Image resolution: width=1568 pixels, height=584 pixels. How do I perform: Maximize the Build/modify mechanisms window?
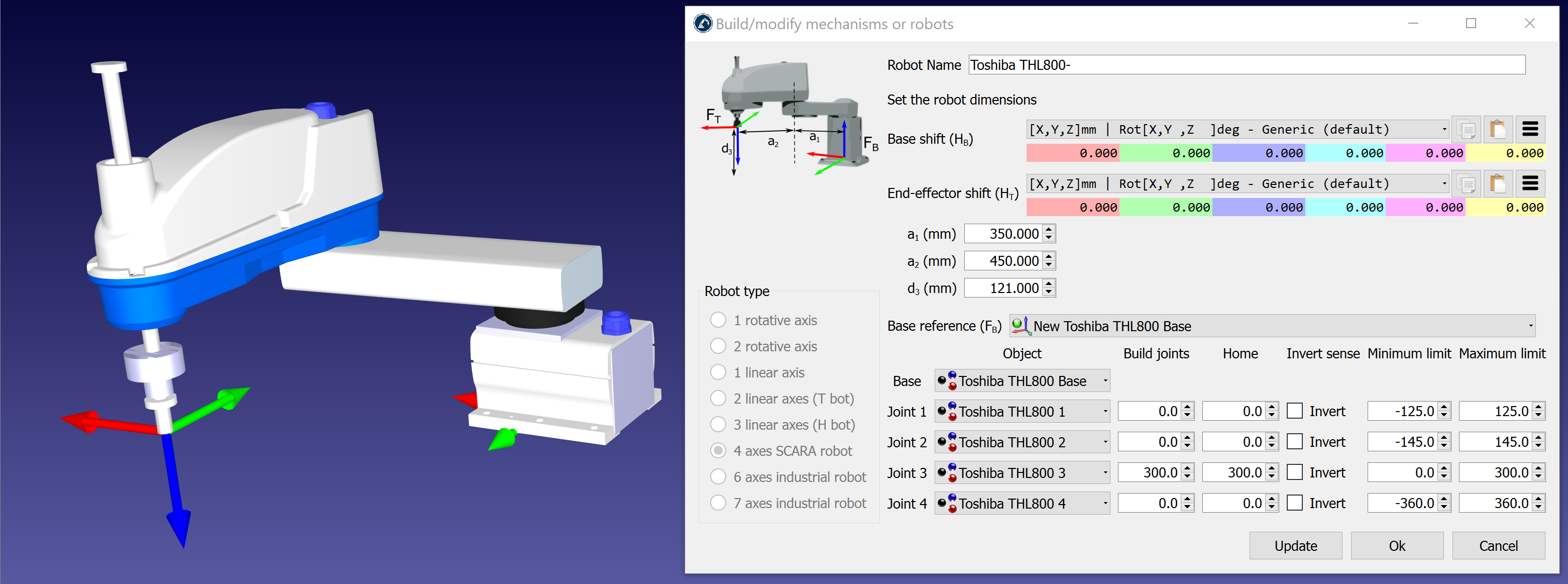1471,24
